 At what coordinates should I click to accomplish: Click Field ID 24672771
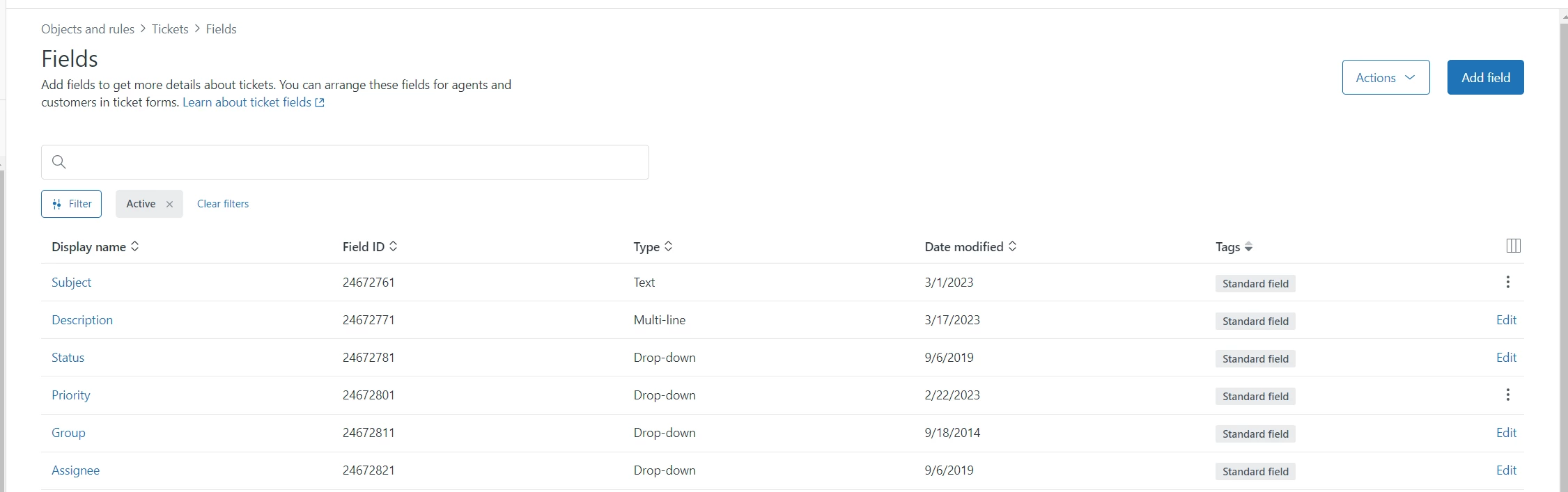coord(368,320)
